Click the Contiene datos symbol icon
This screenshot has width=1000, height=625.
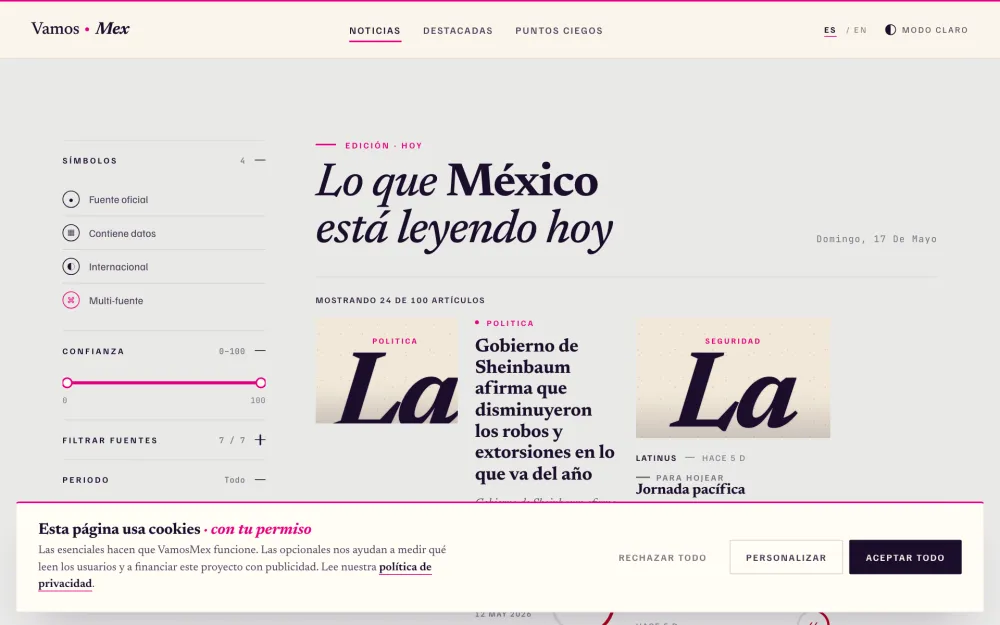pyautogui.click(x=71, y=233)
